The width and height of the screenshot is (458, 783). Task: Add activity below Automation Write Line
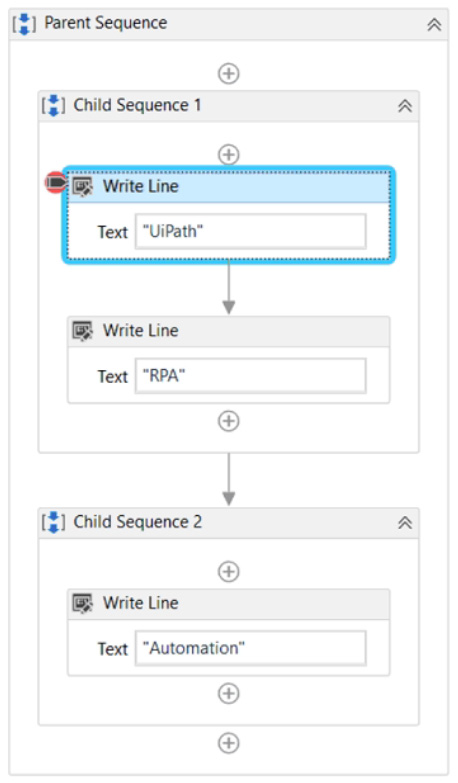(229, 693)
